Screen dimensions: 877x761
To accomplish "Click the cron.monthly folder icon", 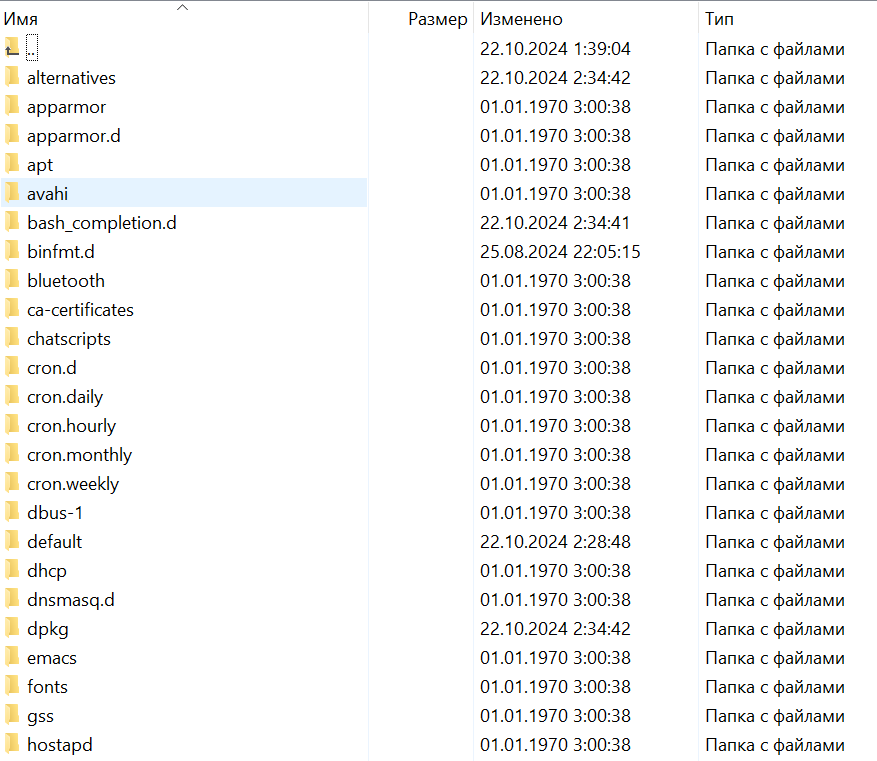I will point(12,455).
